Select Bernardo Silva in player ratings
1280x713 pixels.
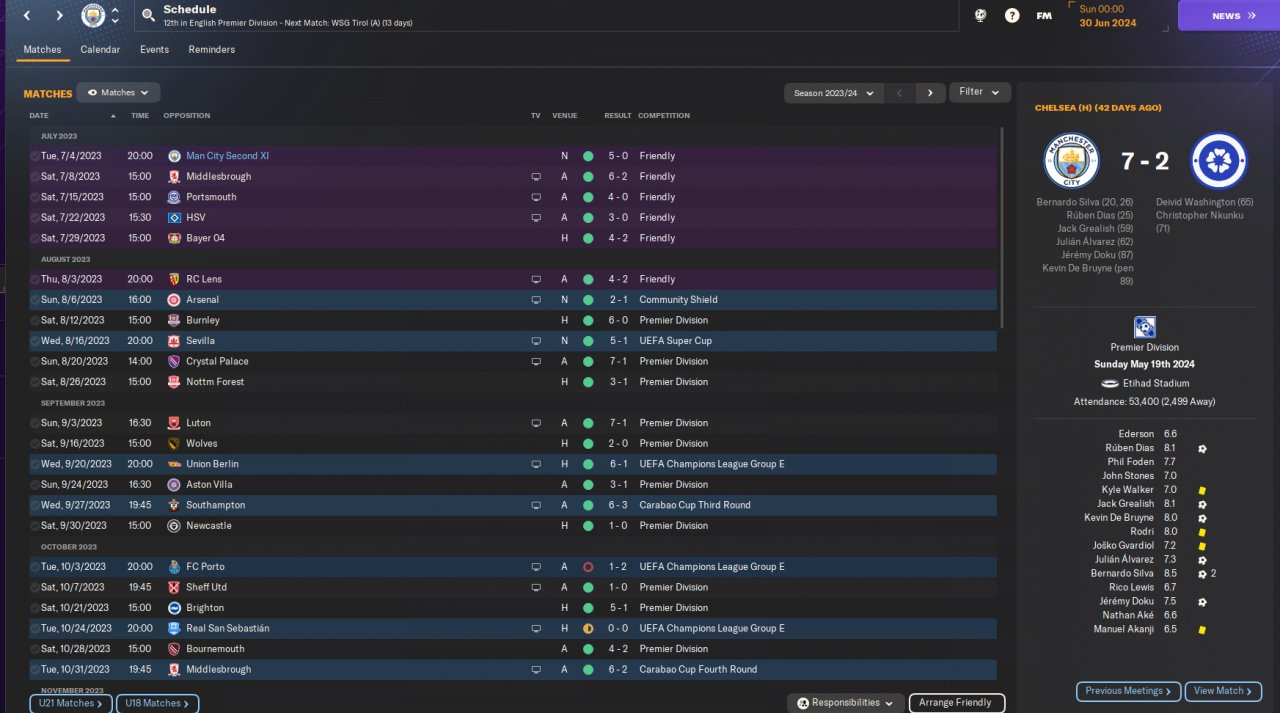[x=1123, y=574]
